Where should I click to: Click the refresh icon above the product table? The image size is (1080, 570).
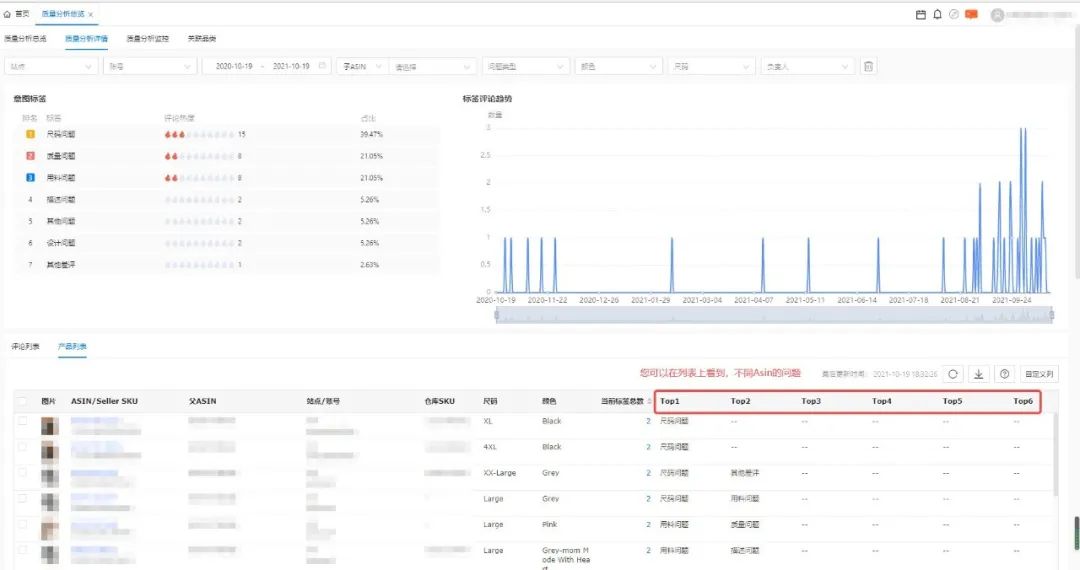953,374
